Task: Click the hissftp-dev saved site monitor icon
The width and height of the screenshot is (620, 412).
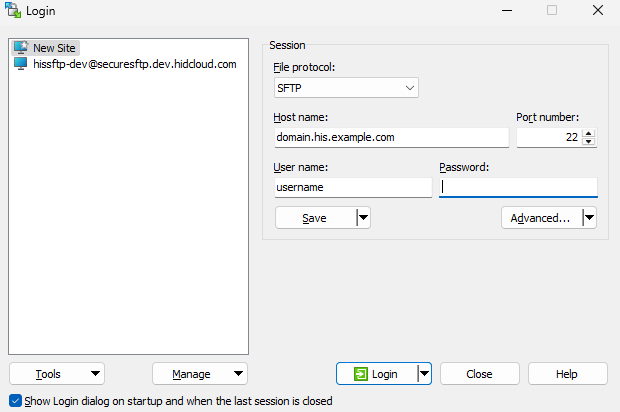Action: [x=20, y=64]
